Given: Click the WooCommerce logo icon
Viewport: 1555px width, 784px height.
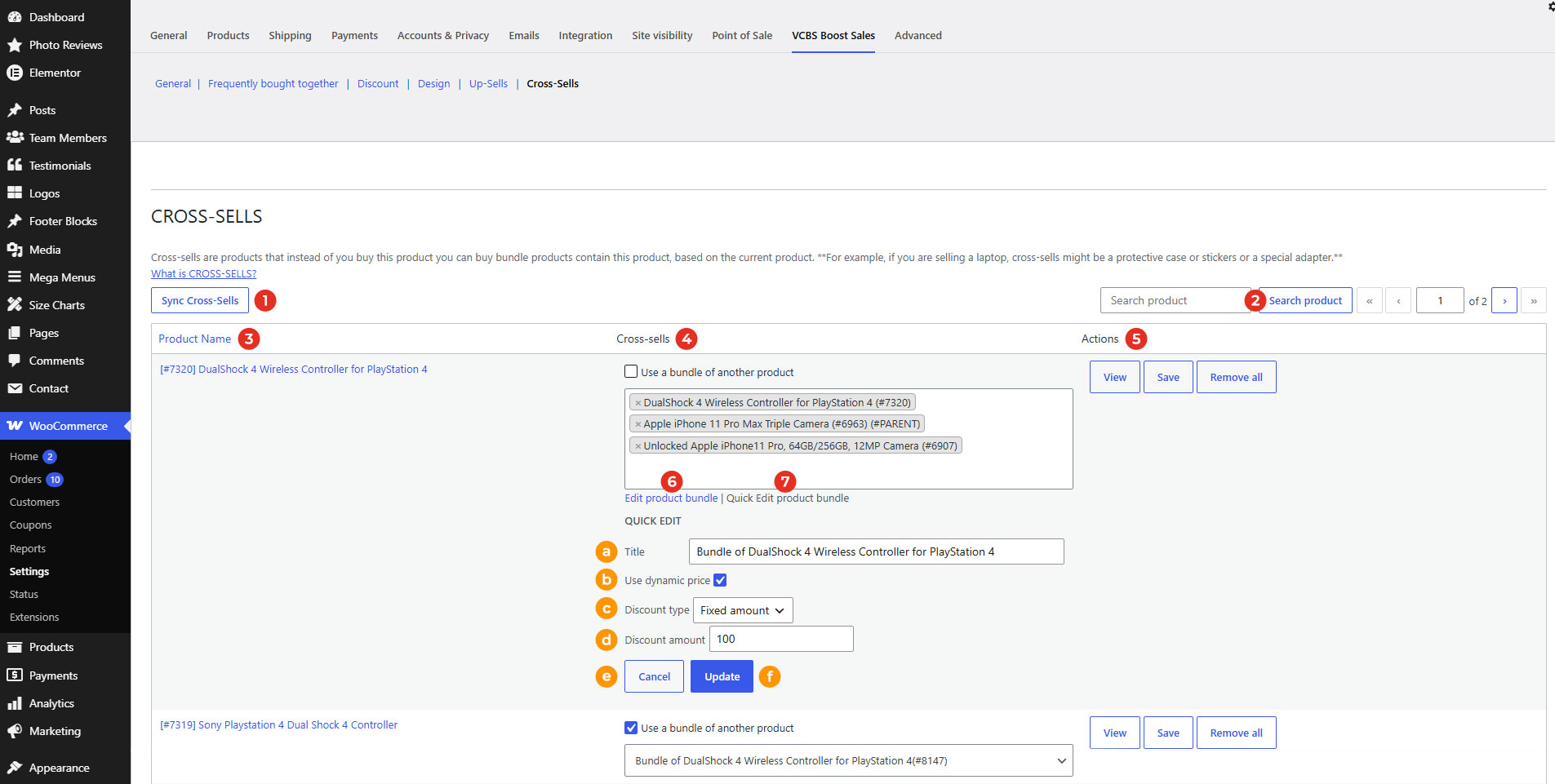Looking at the screenshot, I should (15, 426).
